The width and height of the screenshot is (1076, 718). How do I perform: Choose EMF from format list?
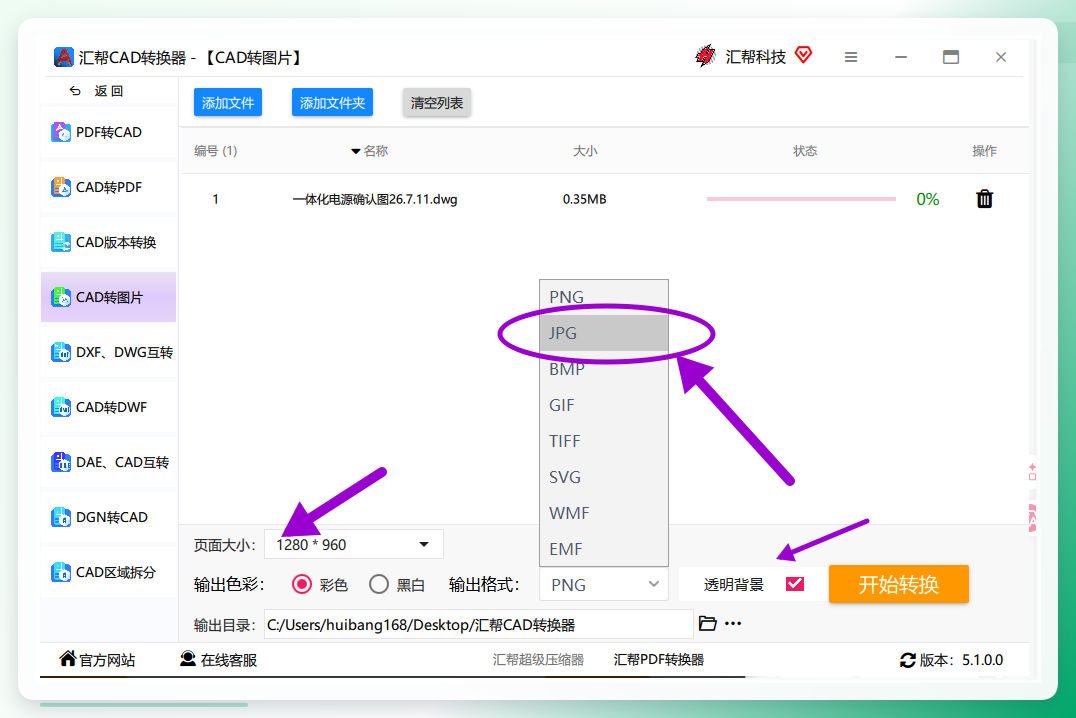click(604, 549)
